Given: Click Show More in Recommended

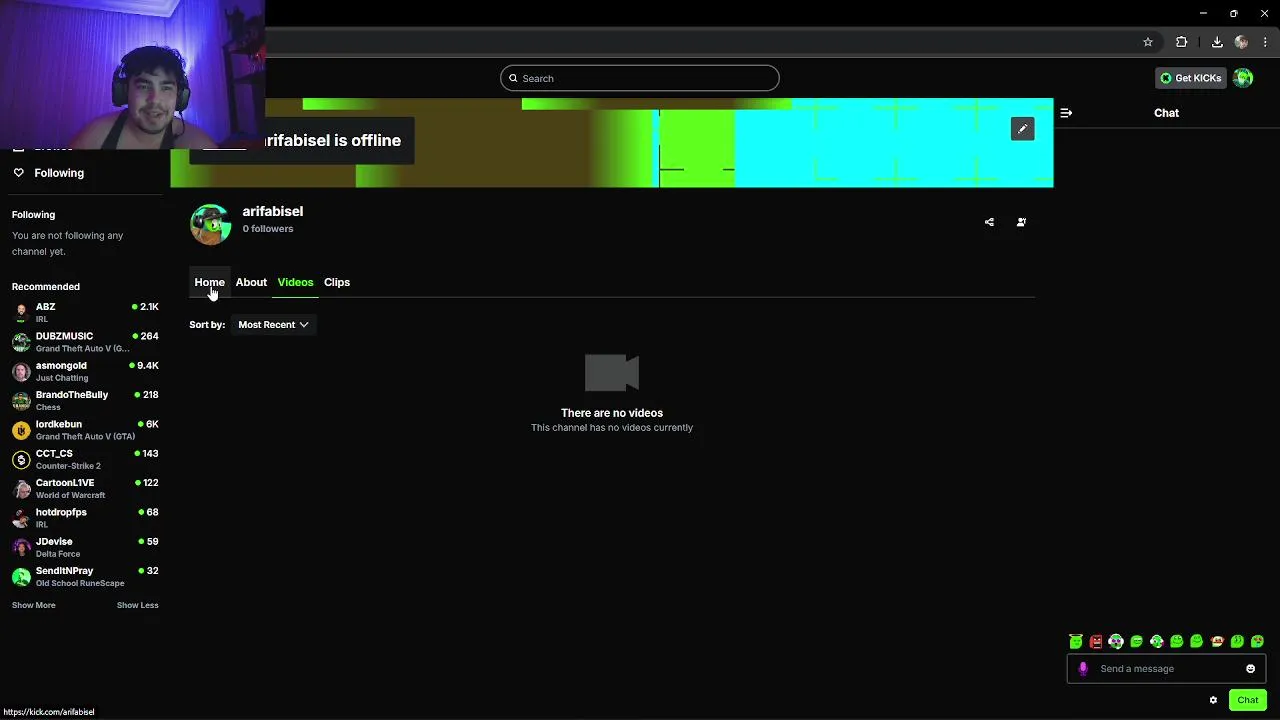Looking at the screenshot, I should tap(34, 605).
